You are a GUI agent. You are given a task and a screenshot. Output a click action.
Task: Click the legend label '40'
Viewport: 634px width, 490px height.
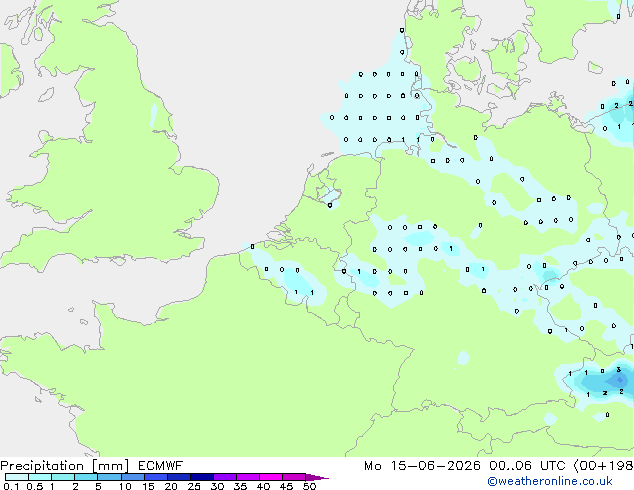click(263, 486)
